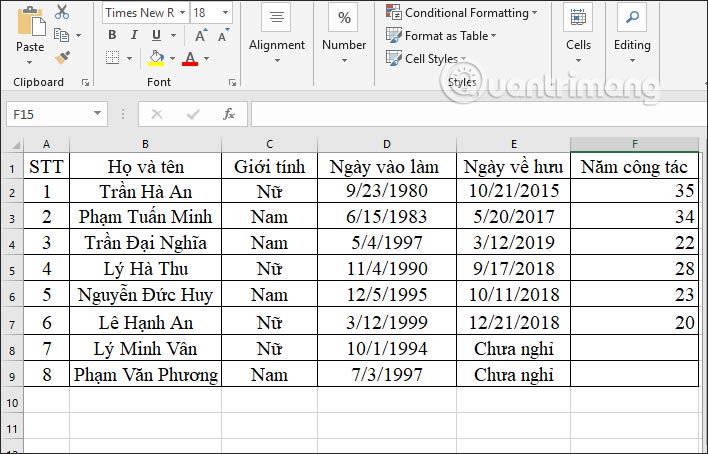This screenshot has width=708, height=454.
Task: Select column B header
Action: (x=145, y=145)
